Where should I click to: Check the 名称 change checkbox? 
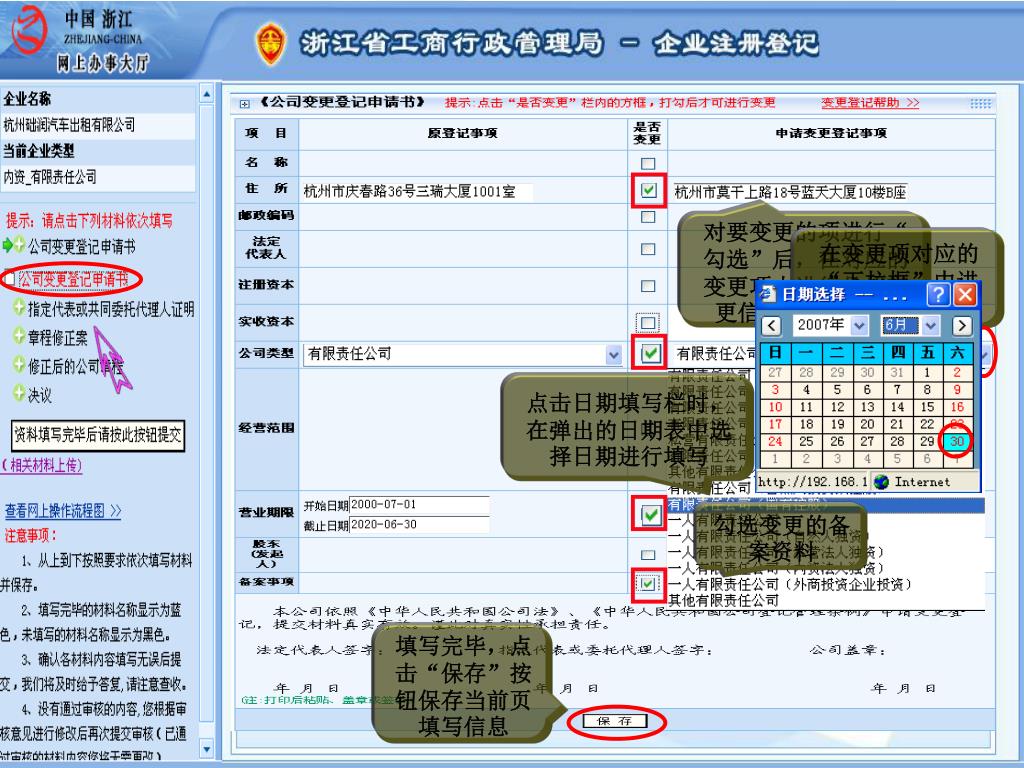[648, 163]
